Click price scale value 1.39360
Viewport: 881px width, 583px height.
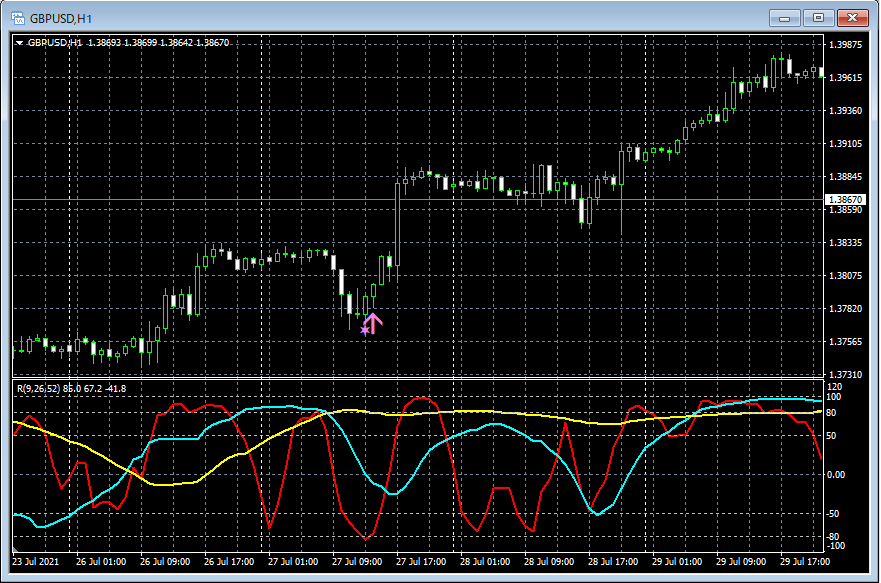point(846,111)
